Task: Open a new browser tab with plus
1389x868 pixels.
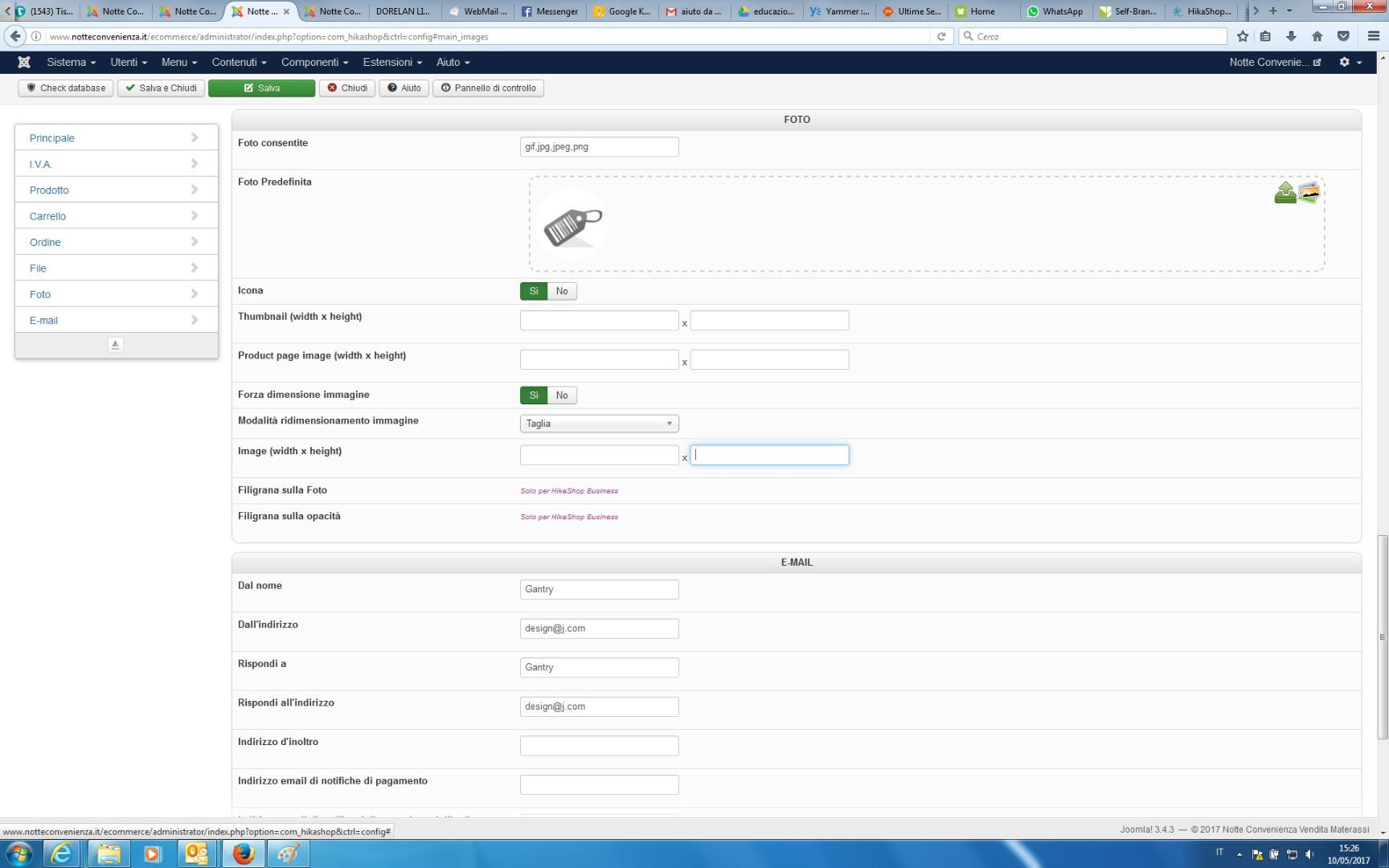Action: [1273, 11]
